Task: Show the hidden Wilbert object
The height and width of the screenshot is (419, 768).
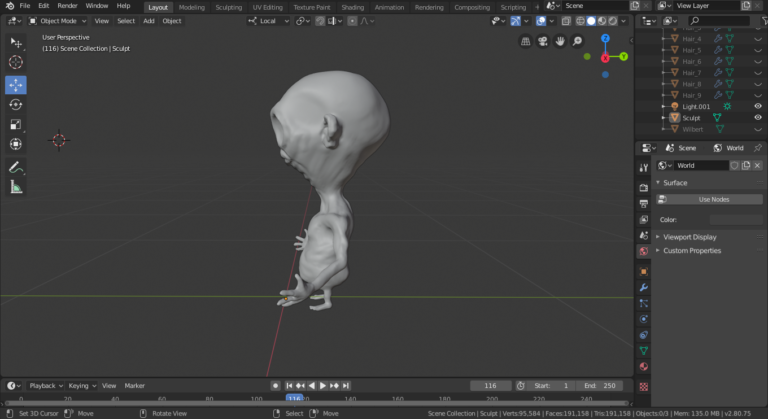Action: point(757,129)
